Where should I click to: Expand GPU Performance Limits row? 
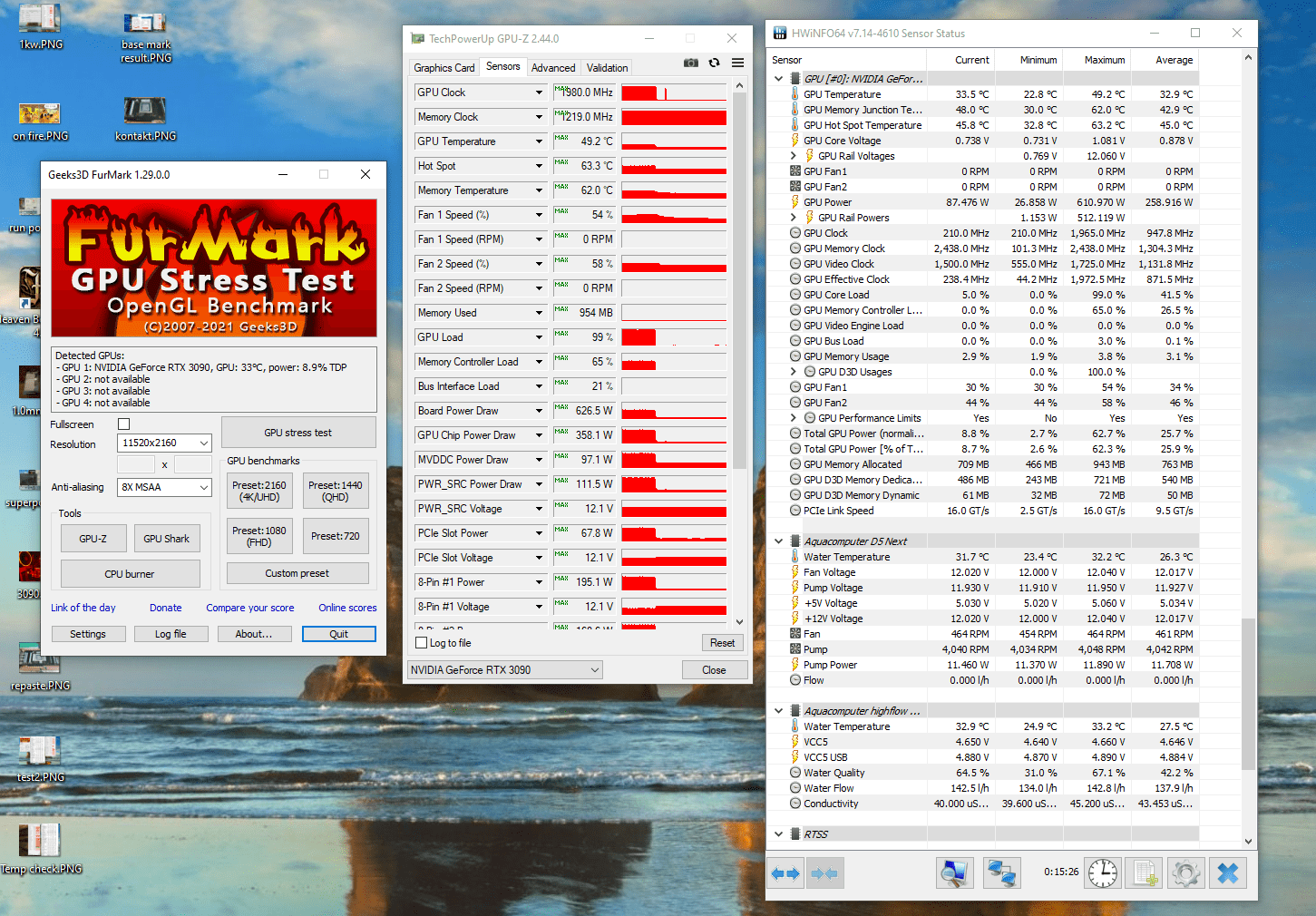(x=794, y=418)
